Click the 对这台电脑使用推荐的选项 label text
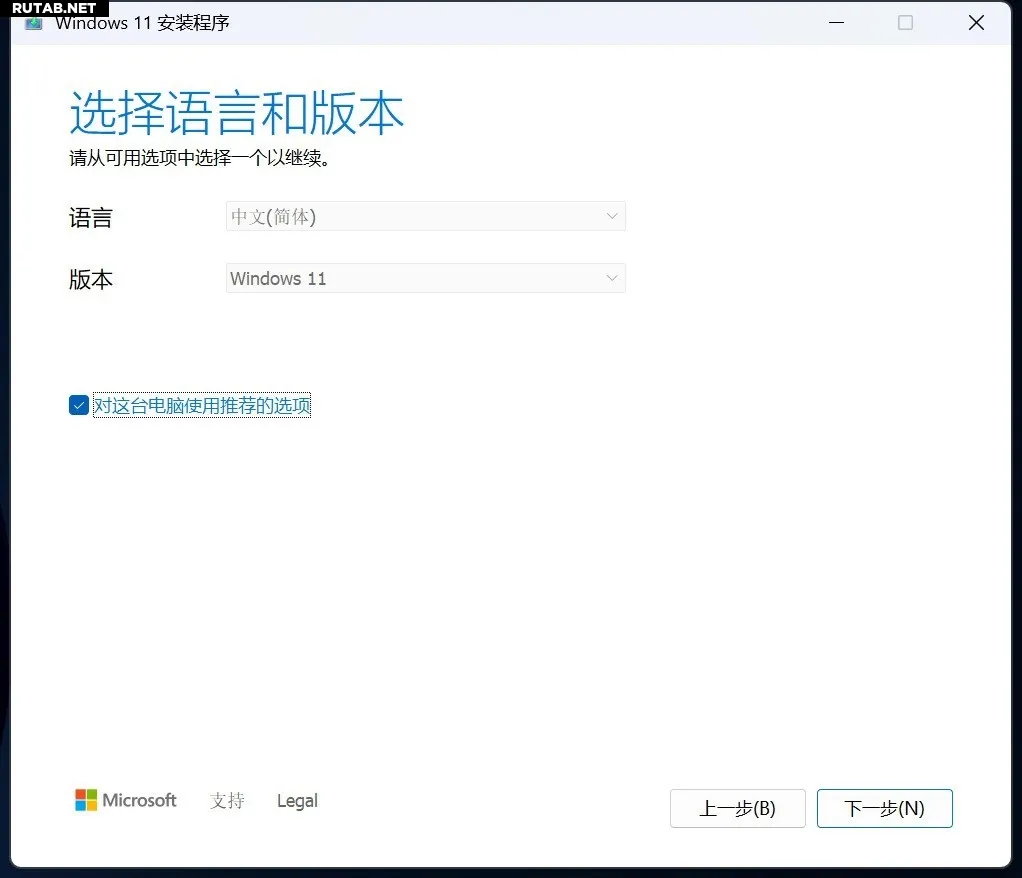Screen dimensions: 1022x878 202,405
